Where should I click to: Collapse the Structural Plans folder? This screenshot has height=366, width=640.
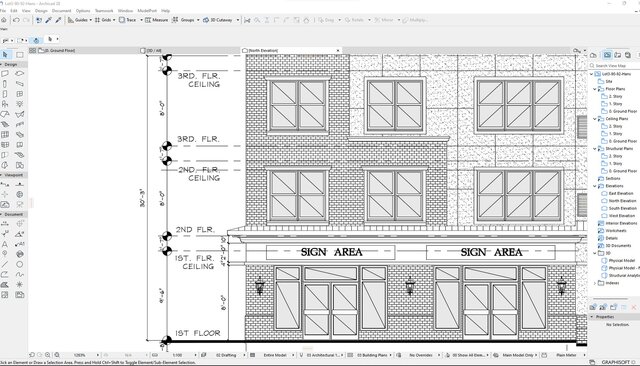coord(595,149)
